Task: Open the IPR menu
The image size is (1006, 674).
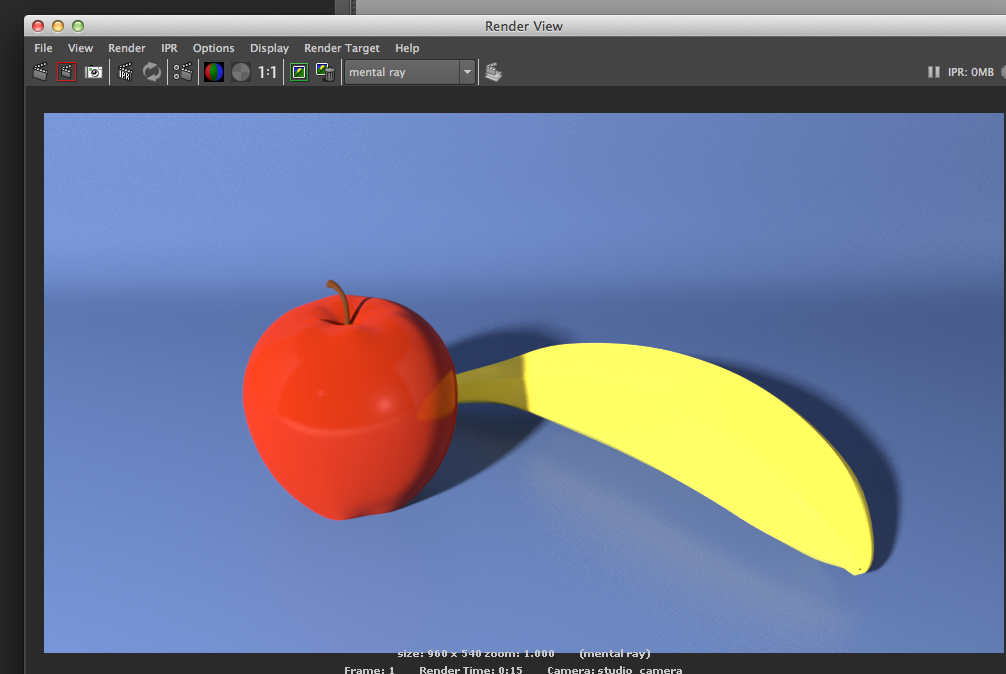Action: point(169,48)
